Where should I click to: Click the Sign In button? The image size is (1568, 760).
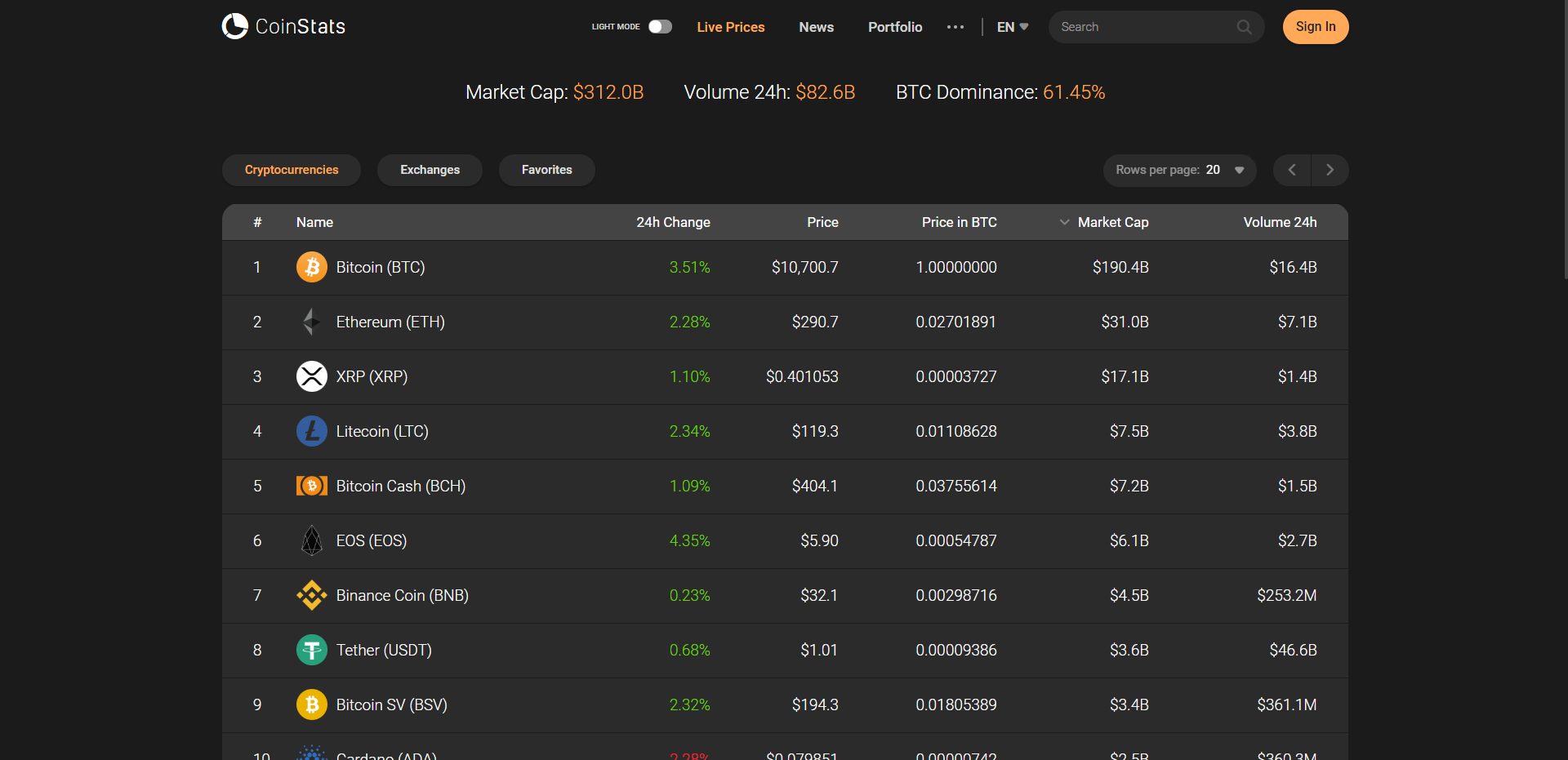tap(1316, 27)
